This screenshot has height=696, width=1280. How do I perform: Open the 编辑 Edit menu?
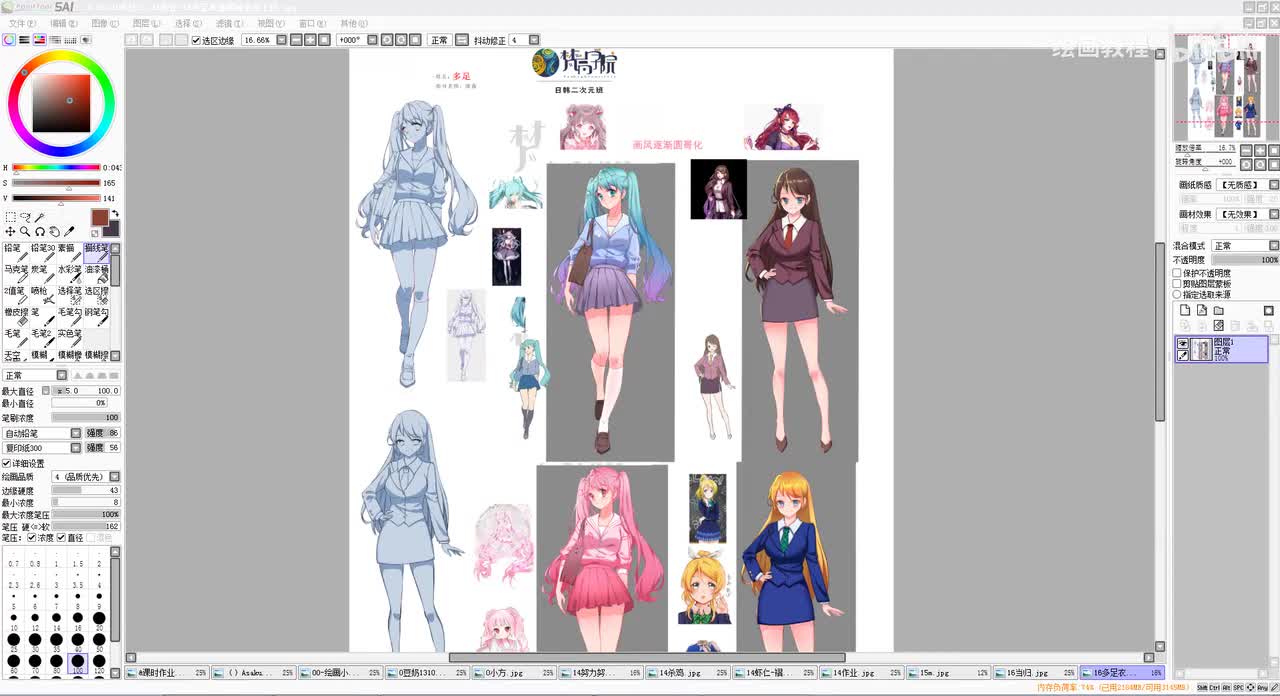pyautogui.click(x=64, y=23)
